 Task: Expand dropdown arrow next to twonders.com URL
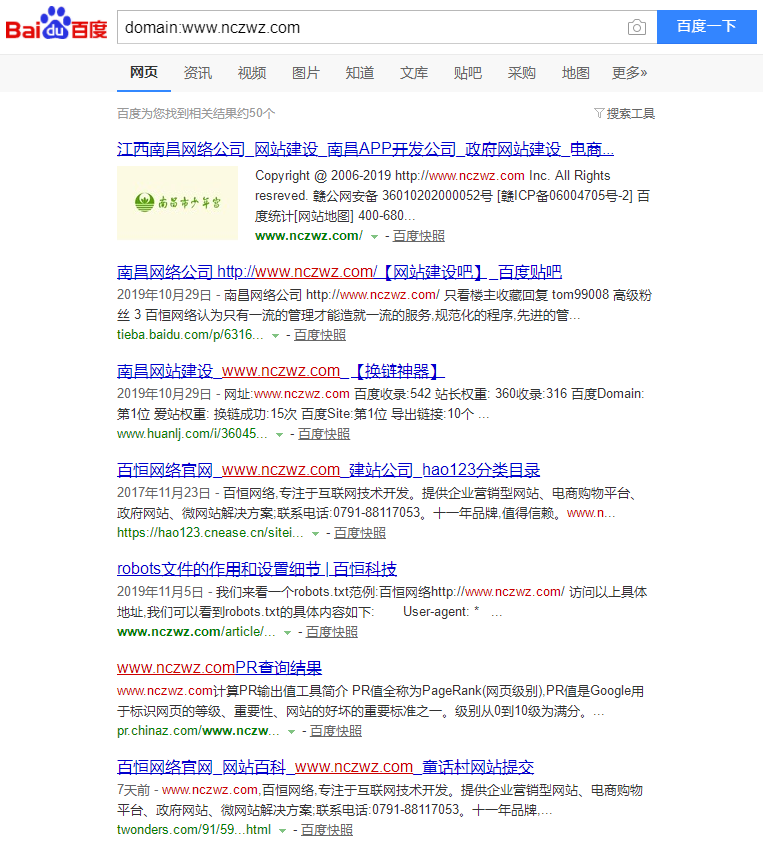pyautogui.click(x=282, y=831)
